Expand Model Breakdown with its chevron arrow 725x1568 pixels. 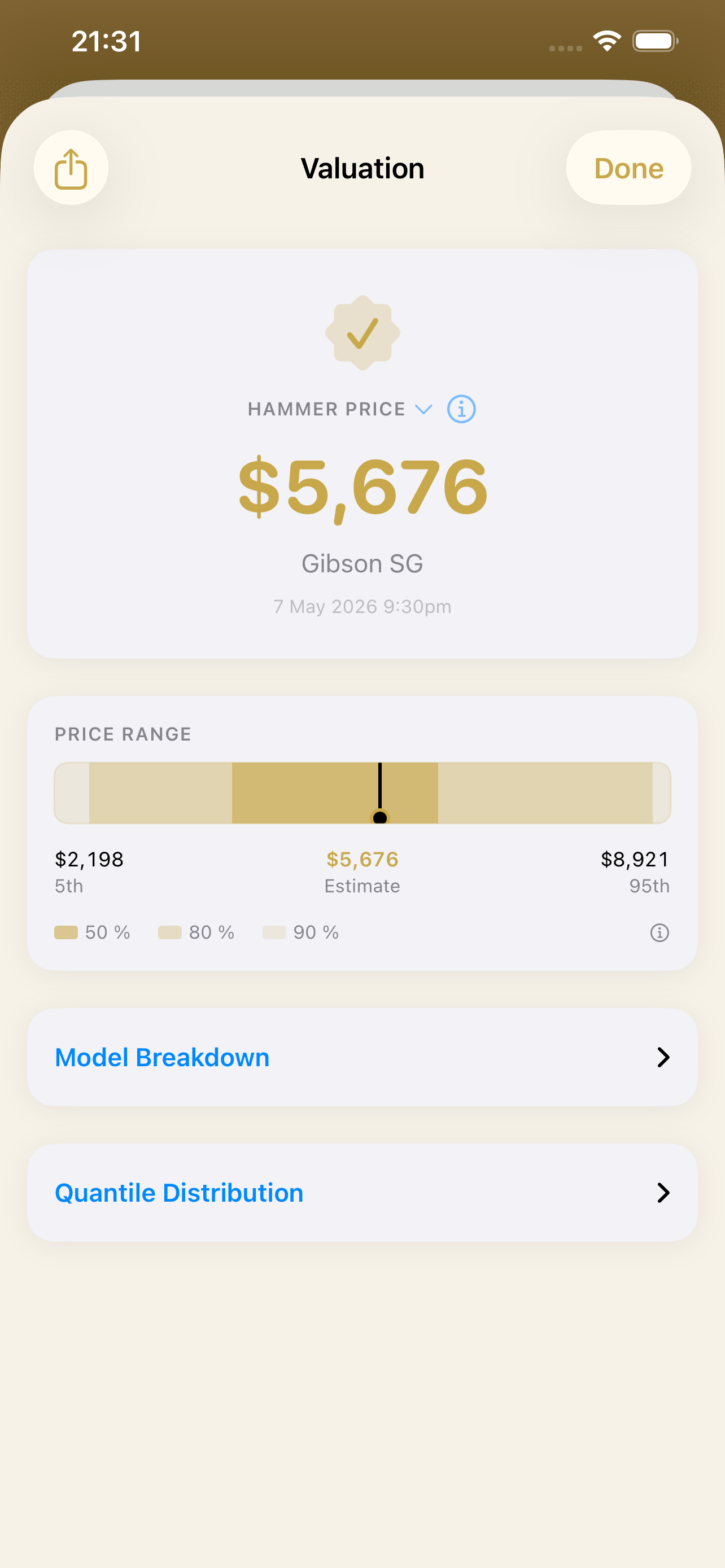[663, 1057]
